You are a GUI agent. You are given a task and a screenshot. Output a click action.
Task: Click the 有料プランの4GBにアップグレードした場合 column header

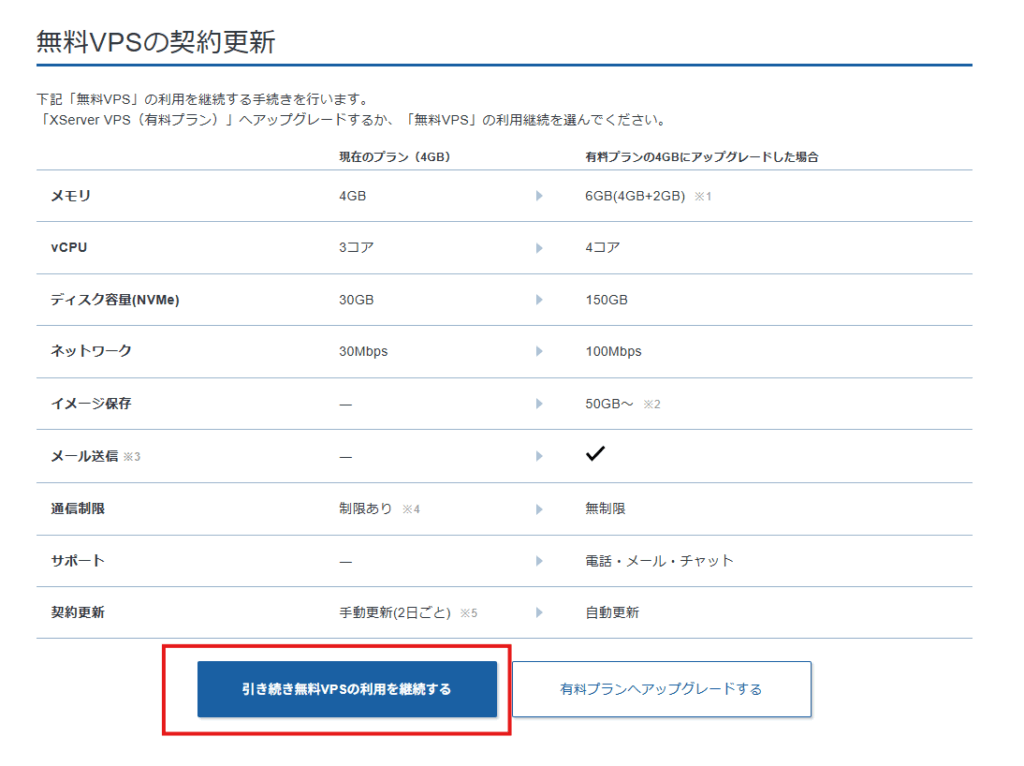point(703,157)
